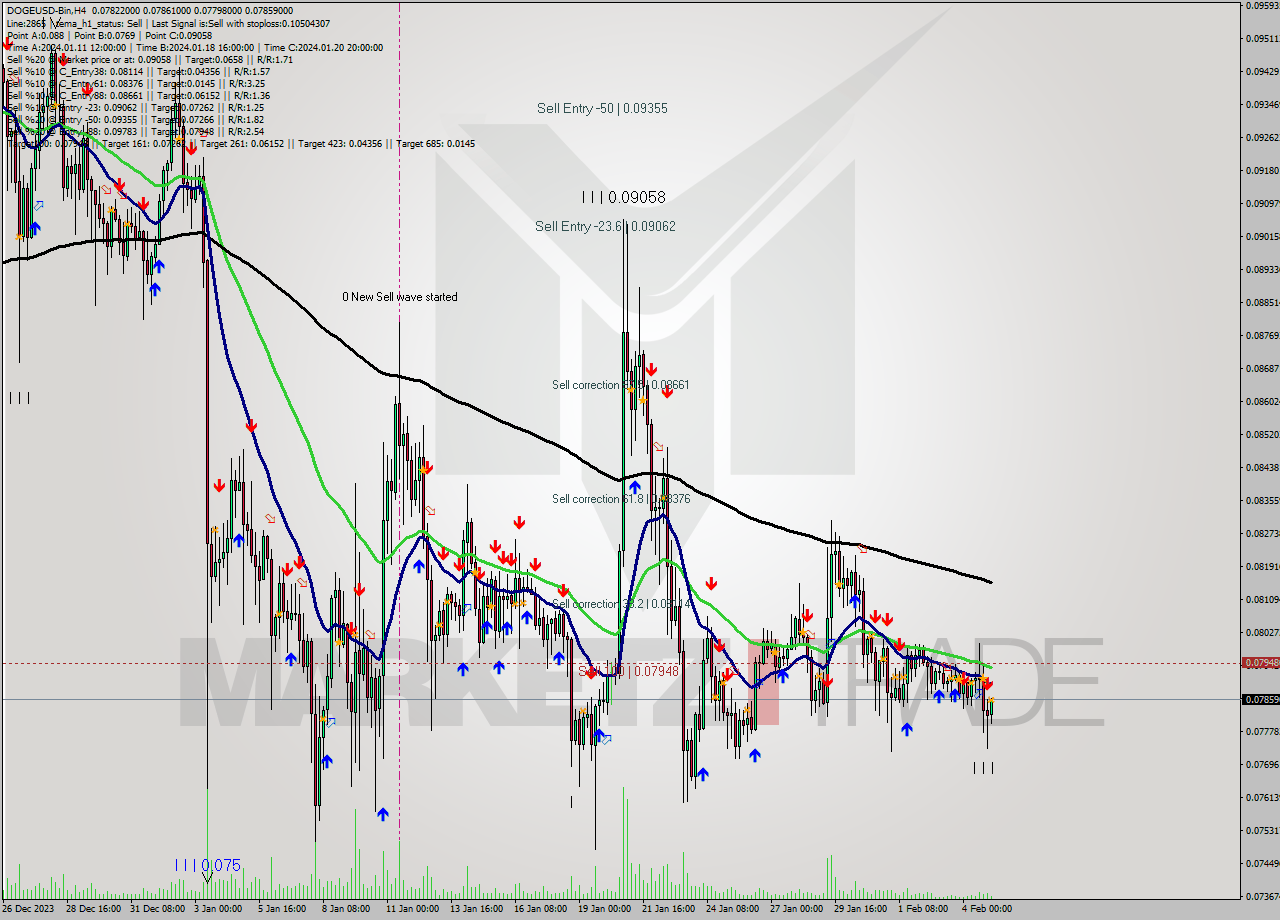Click the 0.08109 price axis label
1280x920 pixels.
1260,599
